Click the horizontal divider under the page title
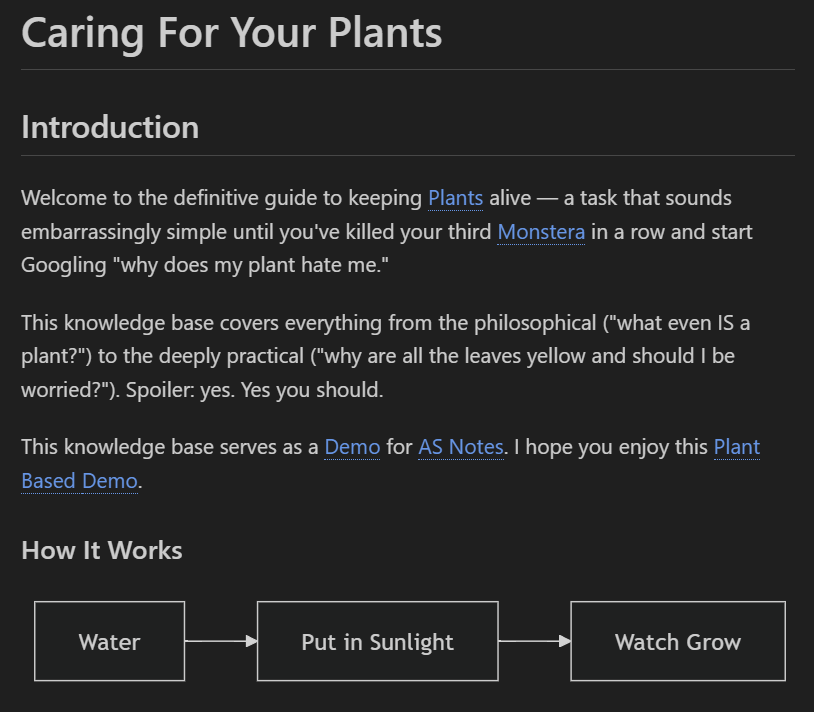The width and height of the screenshot is (814, 712). (x=407, y=70)
